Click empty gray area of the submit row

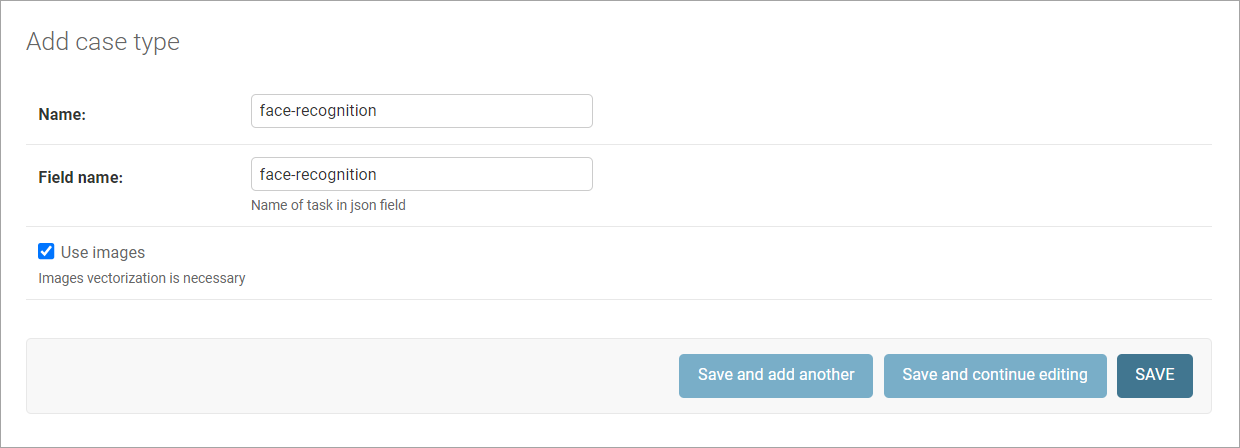pos(350,376)
